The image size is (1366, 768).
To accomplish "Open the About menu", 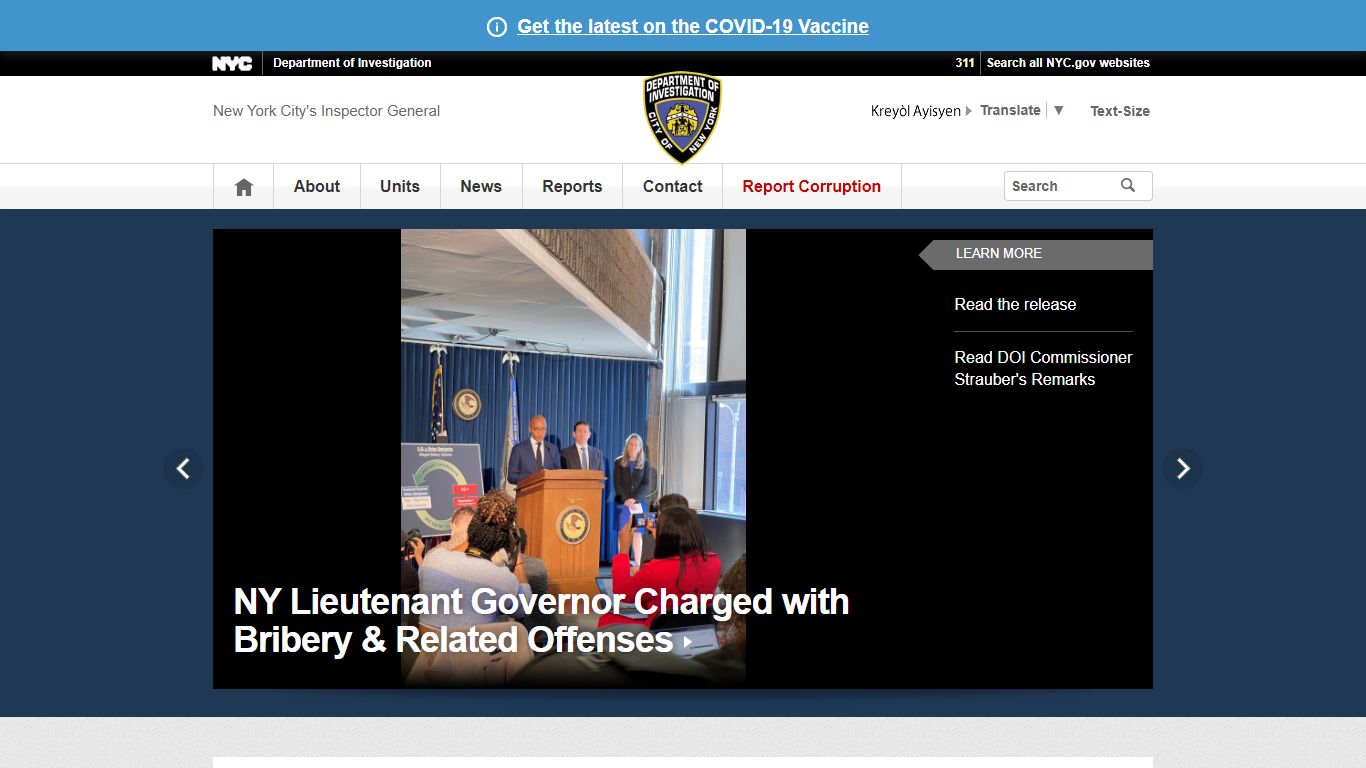I will click(x=317, y=186).
